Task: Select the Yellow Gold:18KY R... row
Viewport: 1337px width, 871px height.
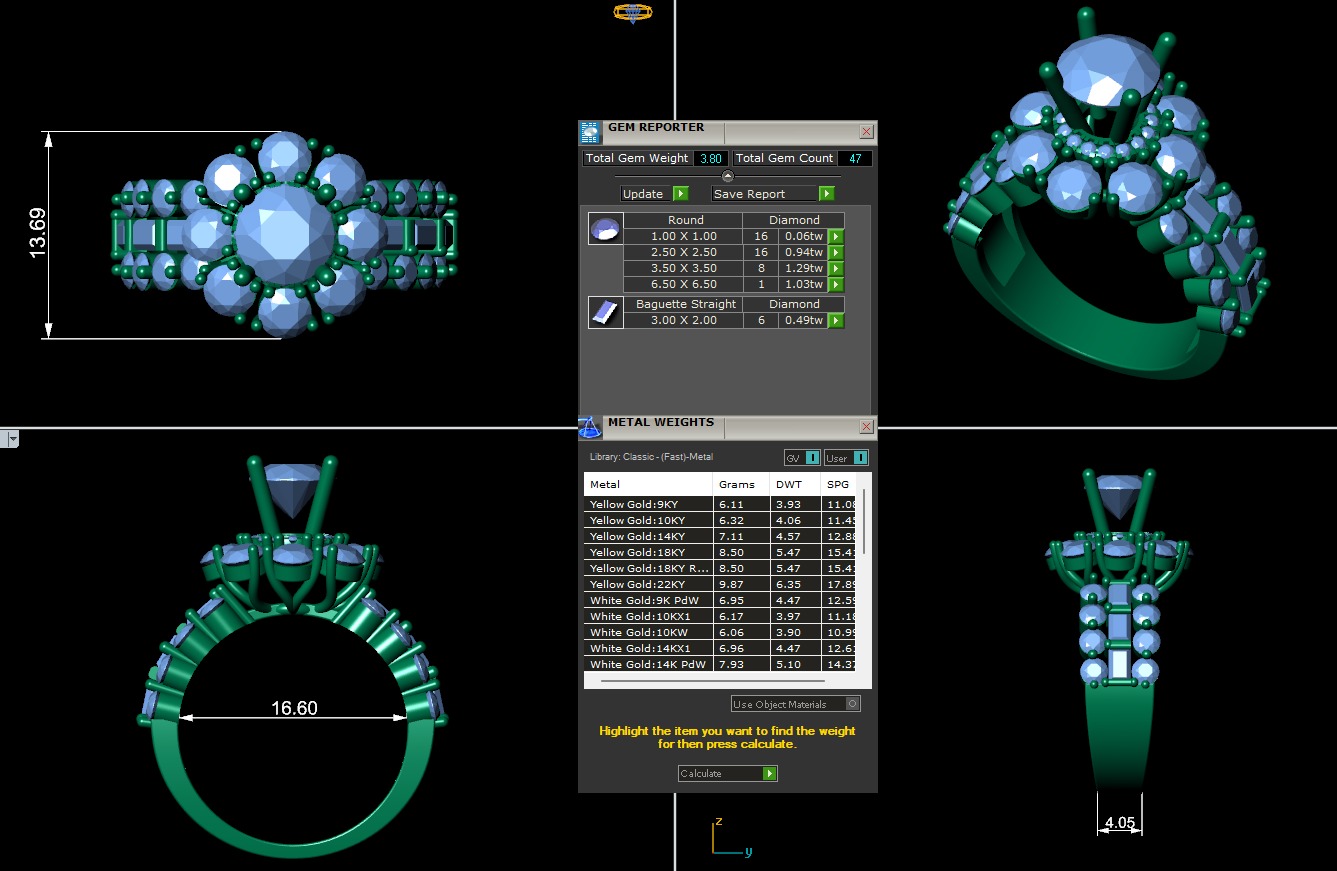Action: [x=720, y=568]
